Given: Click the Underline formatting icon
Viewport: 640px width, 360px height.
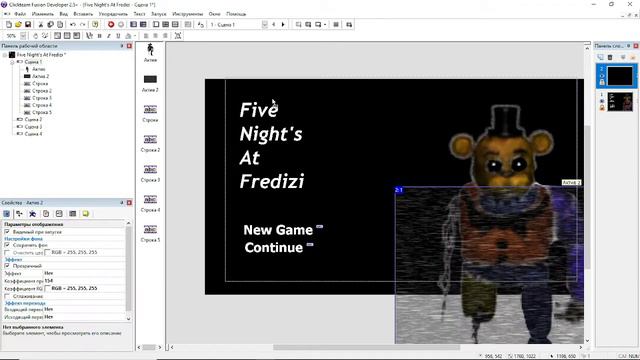Looking at the screenshot, I should (x=118, y=36).
